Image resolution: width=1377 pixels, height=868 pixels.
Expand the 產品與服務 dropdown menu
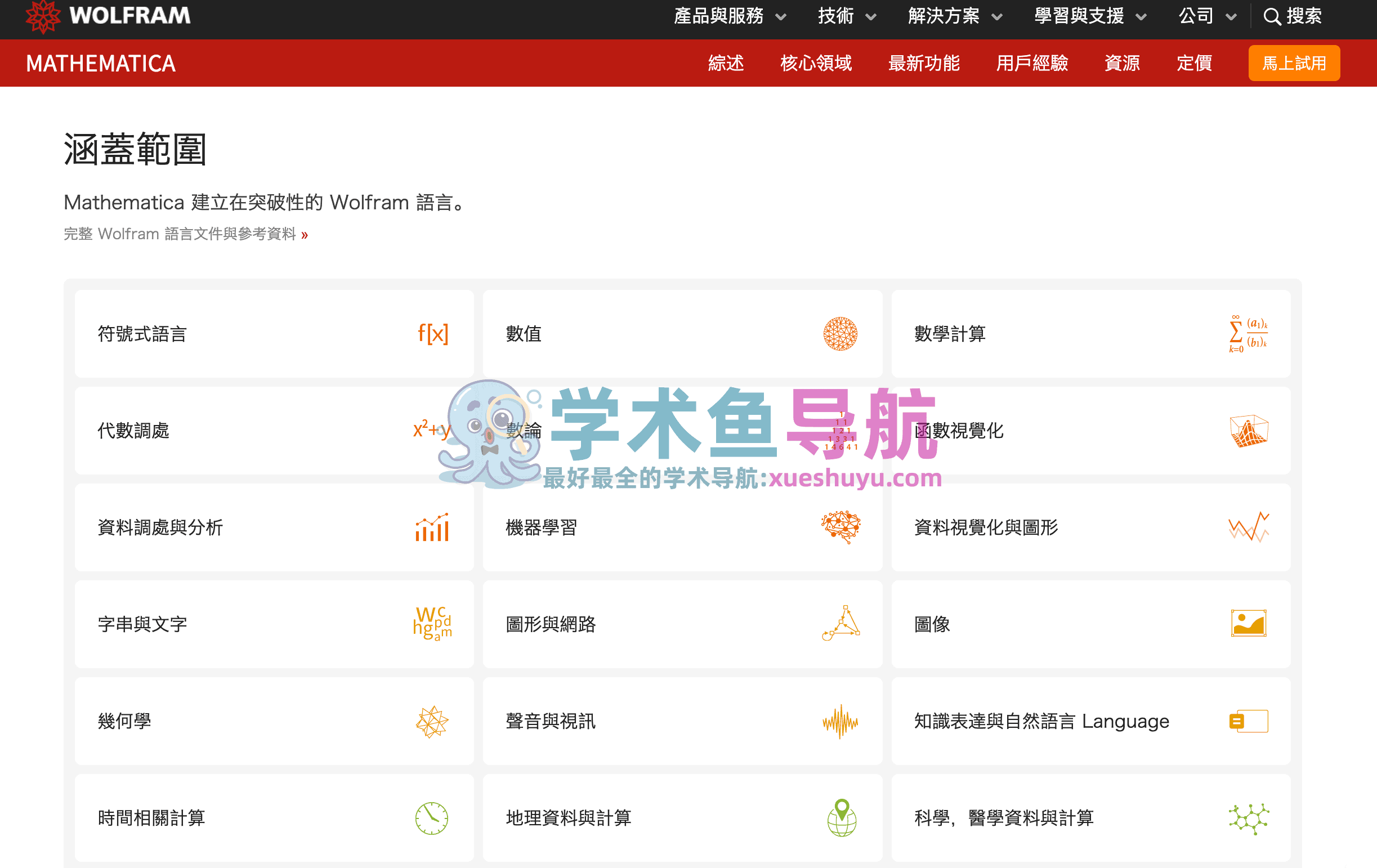(x=729, y=16)
